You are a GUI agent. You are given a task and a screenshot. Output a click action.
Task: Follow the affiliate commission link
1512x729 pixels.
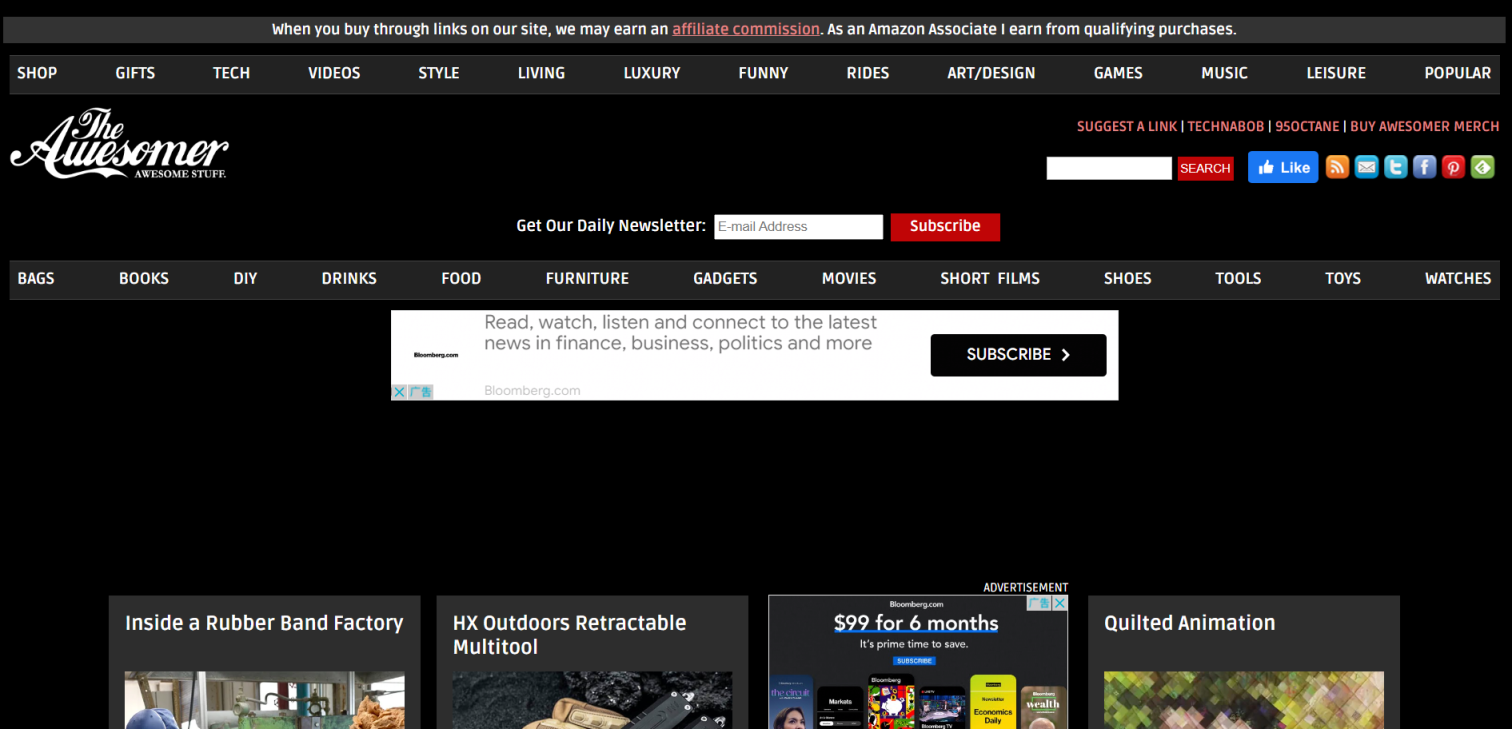pos(746,29)
